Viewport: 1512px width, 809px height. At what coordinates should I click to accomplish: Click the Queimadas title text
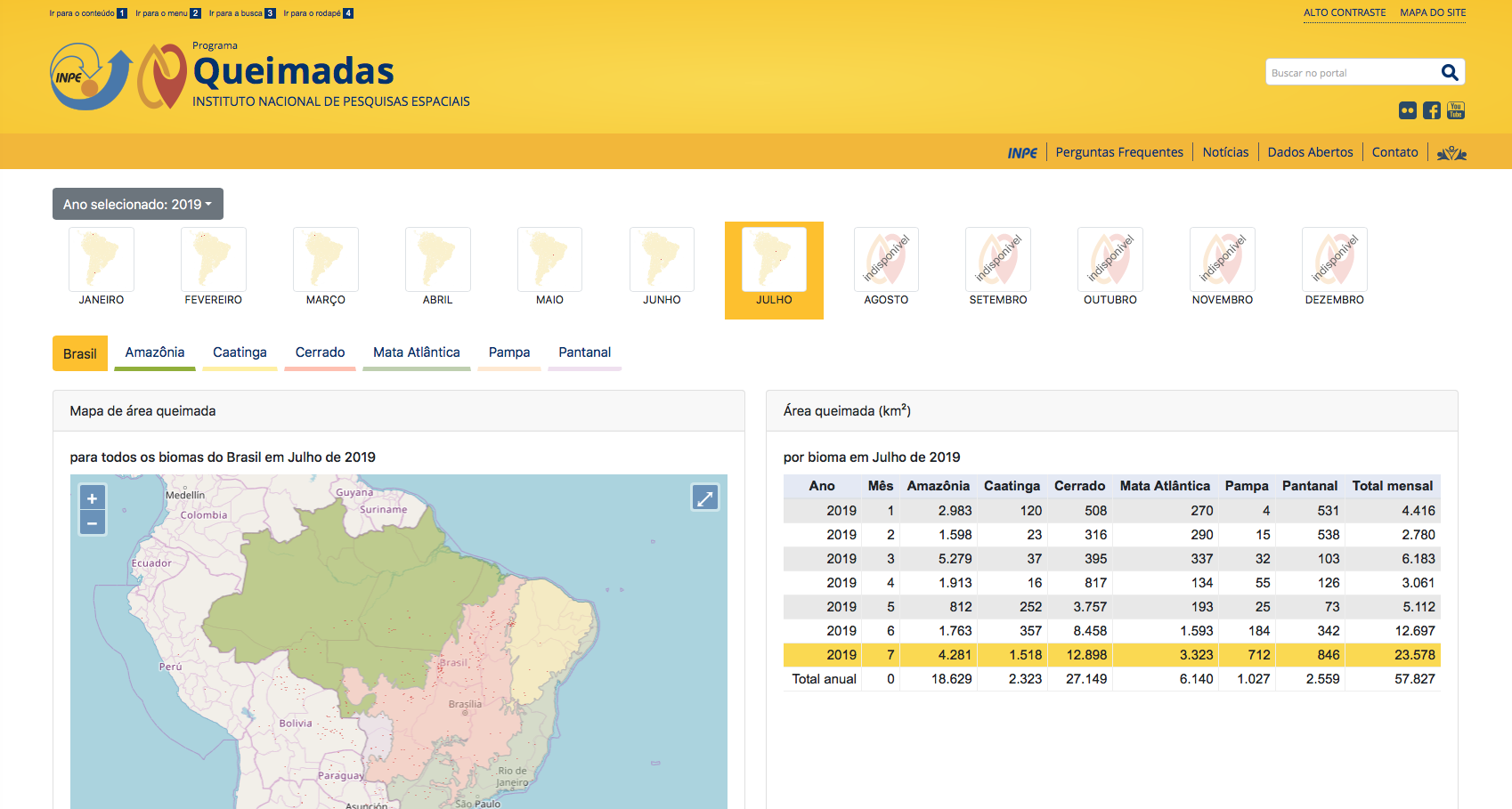tap(294, 71)
